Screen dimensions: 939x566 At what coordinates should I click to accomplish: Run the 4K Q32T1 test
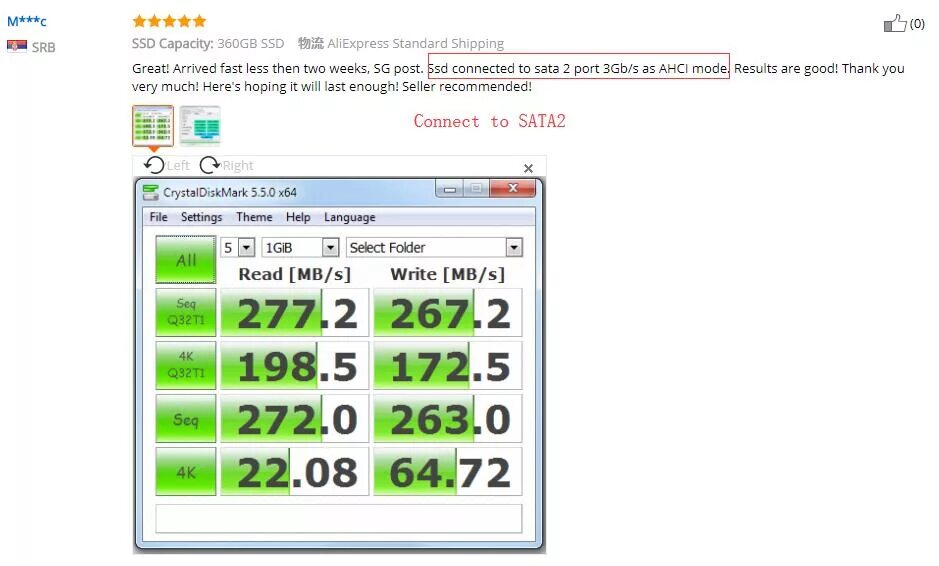pyautogui.click(x=186, y=365)
